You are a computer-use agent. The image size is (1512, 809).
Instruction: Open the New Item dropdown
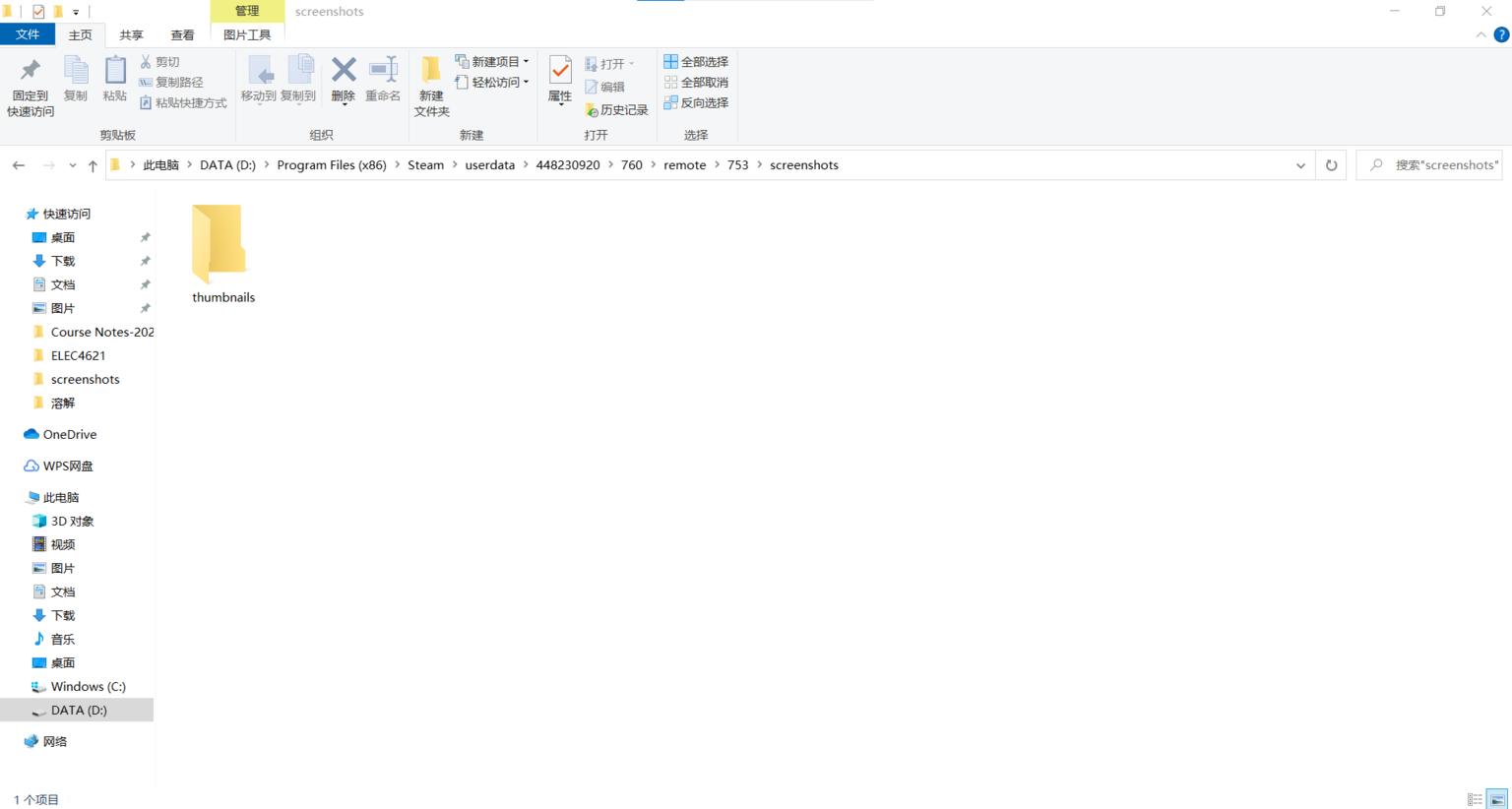pyautogui.click(x=492, y=61)
